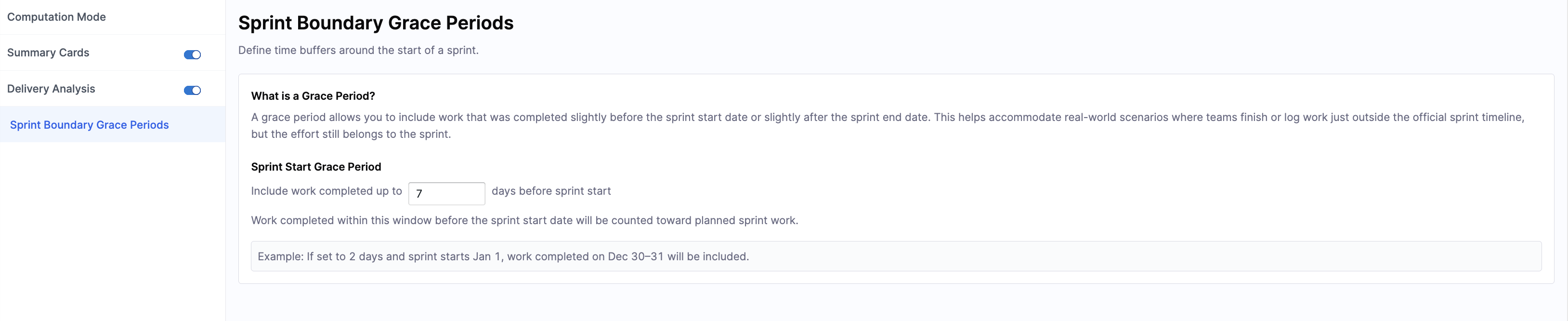Click the word "Example:" in the hint box

click(x=280, y=256)
